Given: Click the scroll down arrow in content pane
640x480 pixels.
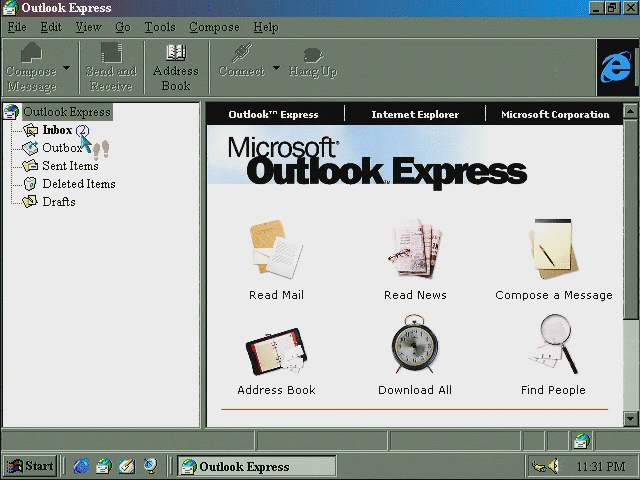Looking at the screenshot, I should pos(631,418).
